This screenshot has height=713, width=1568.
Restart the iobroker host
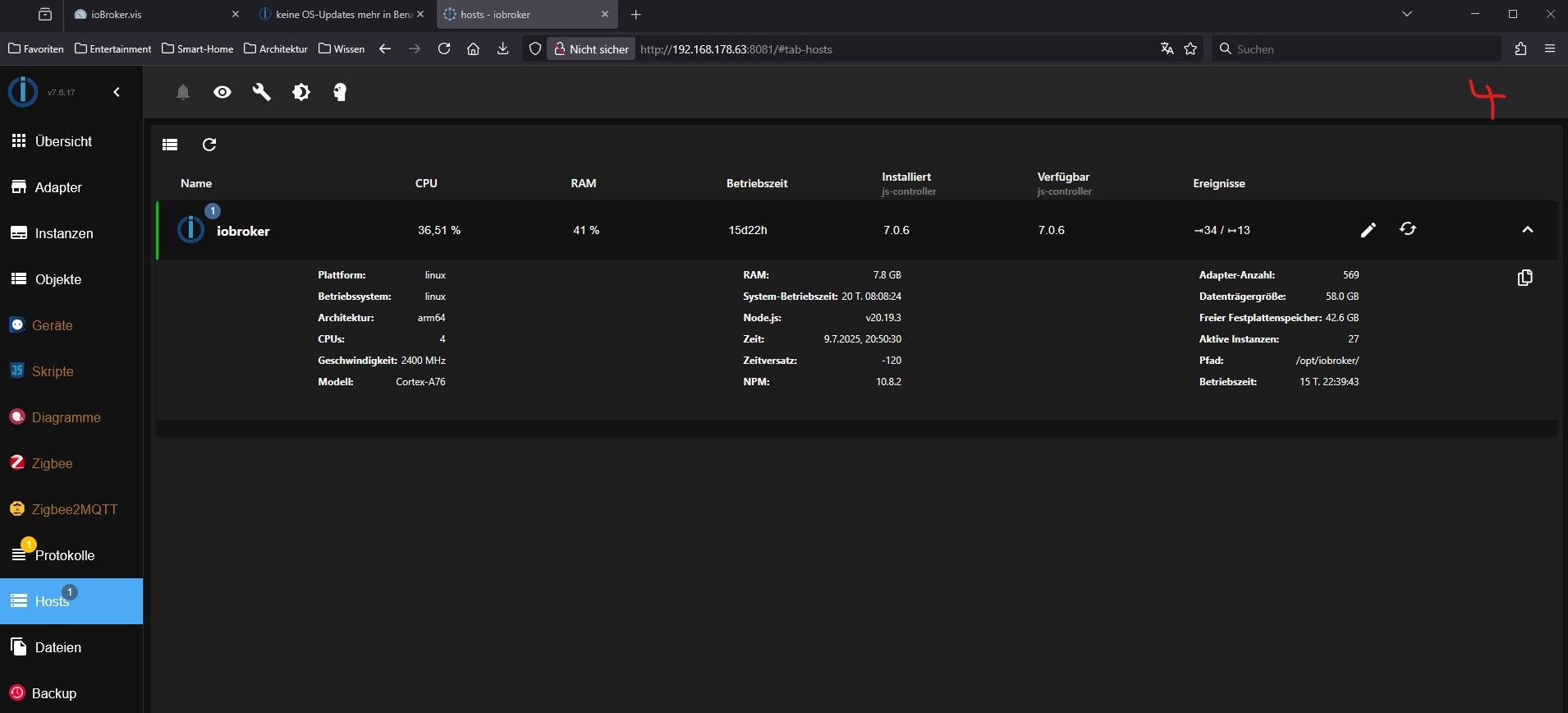pyautogui.click(x=1408, y=229)
